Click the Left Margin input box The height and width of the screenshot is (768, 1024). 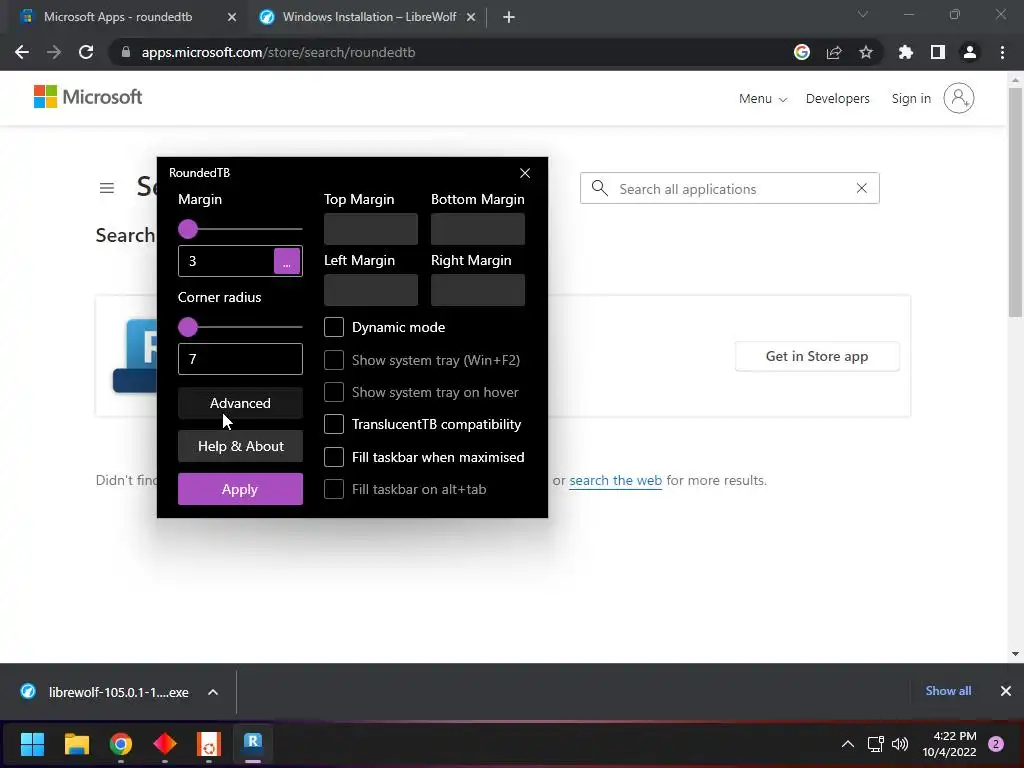pyautogui.click(x=371, y=290)
